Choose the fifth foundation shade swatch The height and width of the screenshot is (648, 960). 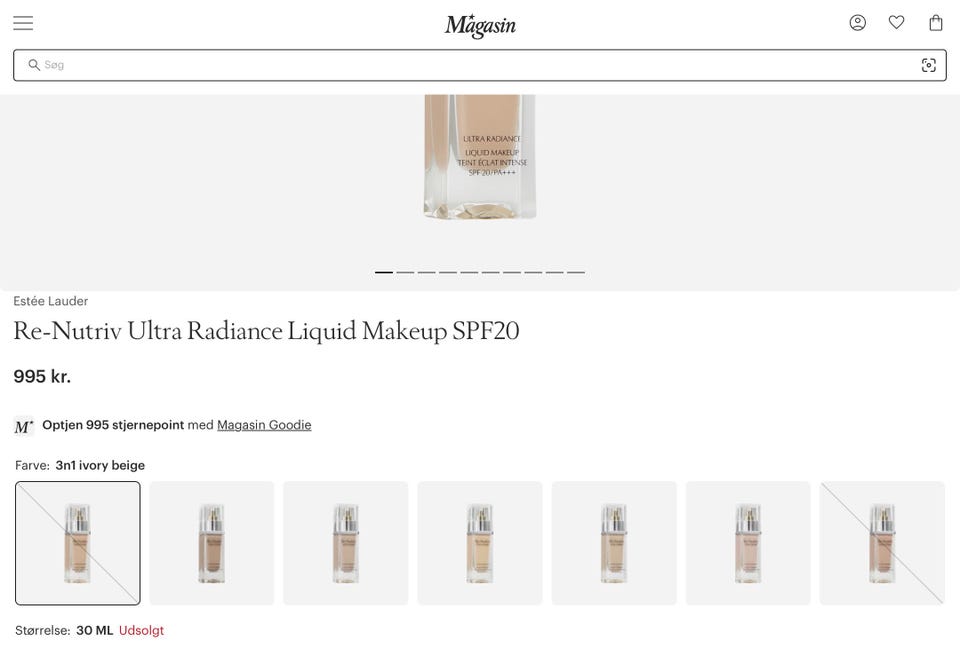tap(614, 543)
